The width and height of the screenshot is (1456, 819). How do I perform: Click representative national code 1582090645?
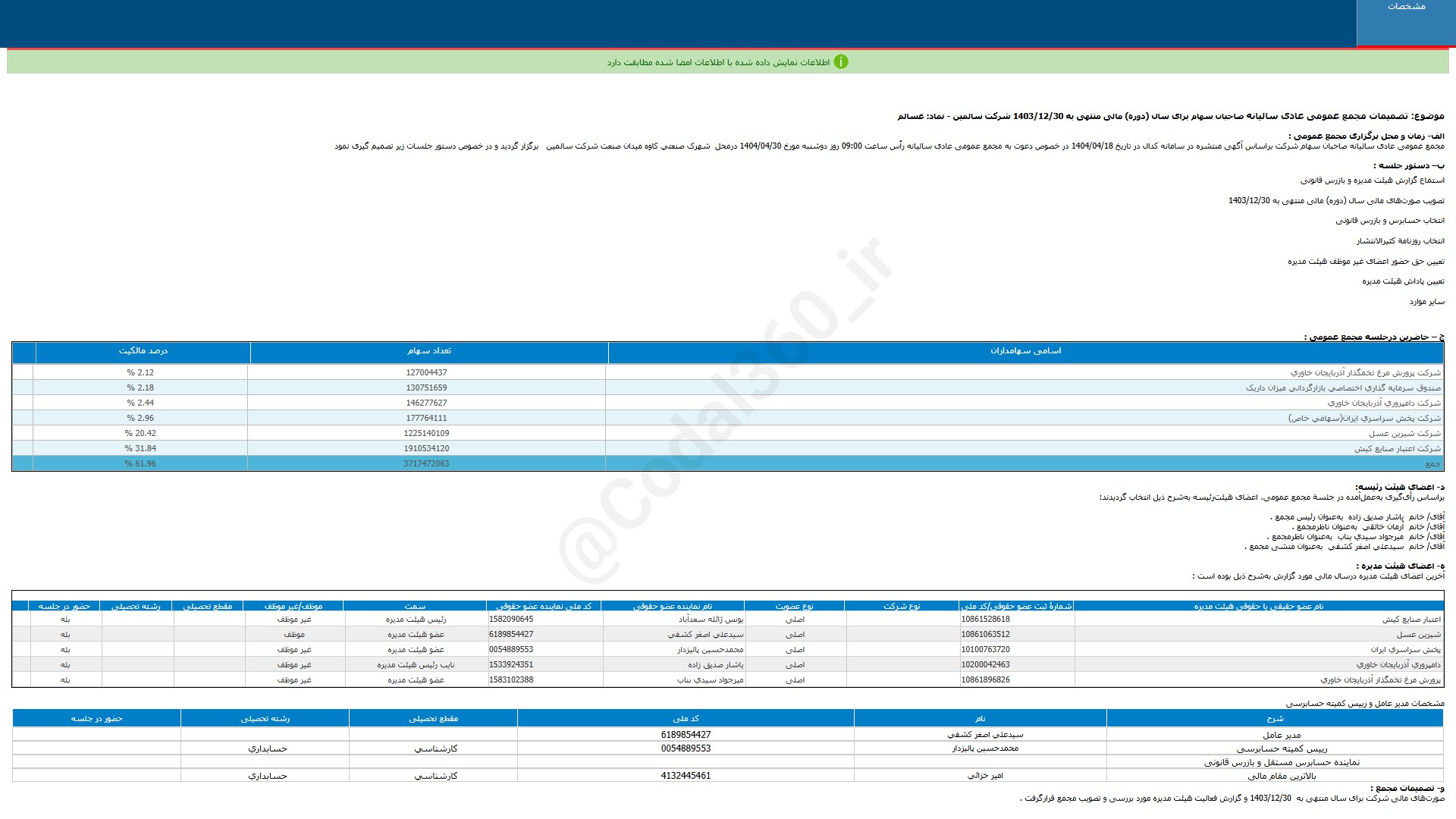(511, 620)
